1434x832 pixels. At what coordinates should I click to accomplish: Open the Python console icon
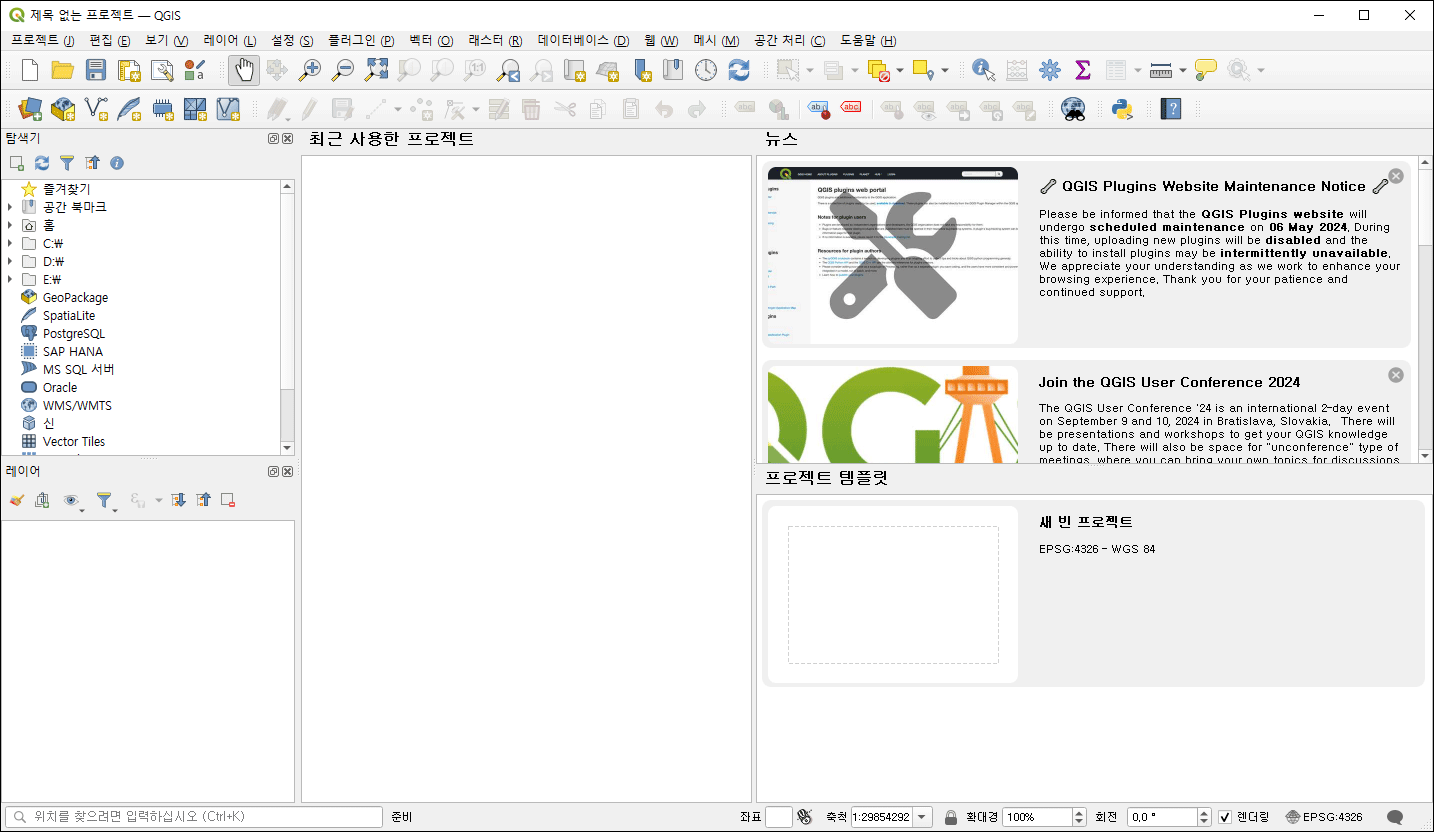(x=1122, y=108)
